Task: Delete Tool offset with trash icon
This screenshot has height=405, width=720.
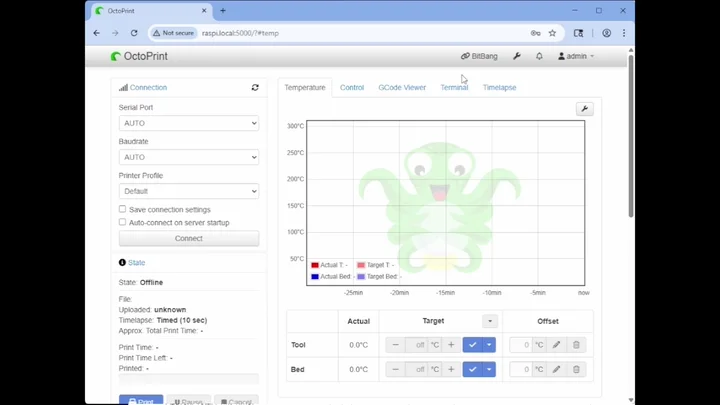Action: pos(576,345)
